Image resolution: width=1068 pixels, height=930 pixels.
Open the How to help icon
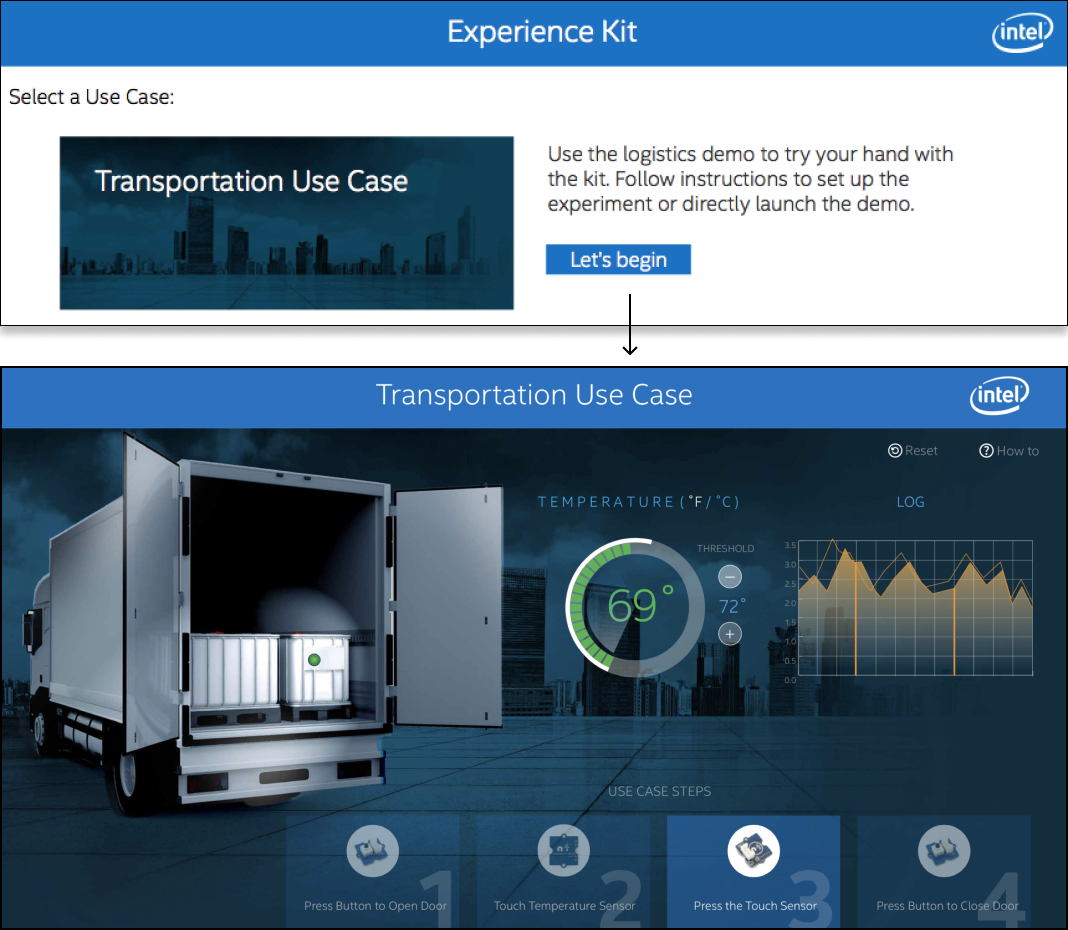[x=985, y=450]
